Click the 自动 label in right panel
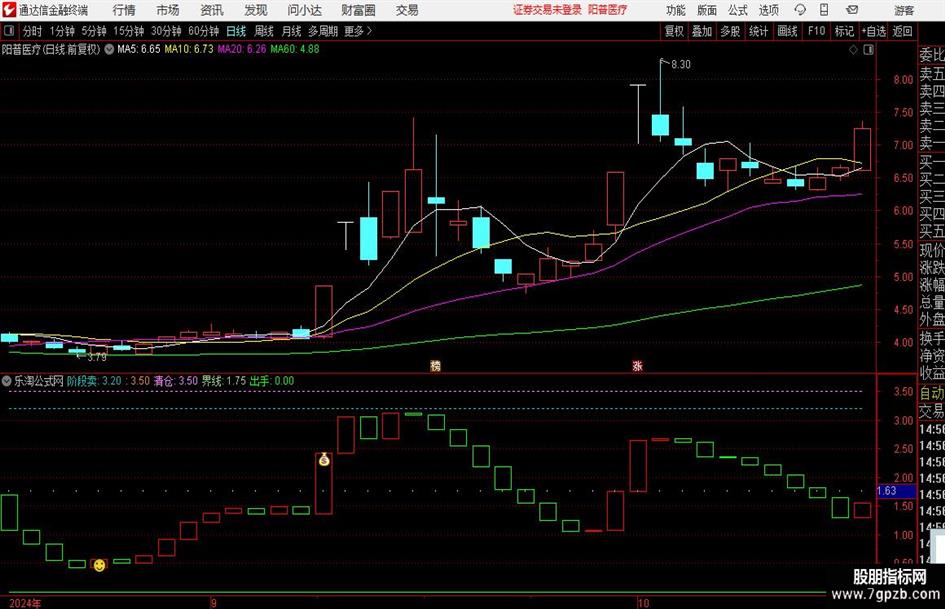This screenshot has height=609, width=945. click(x=932, y=393)
